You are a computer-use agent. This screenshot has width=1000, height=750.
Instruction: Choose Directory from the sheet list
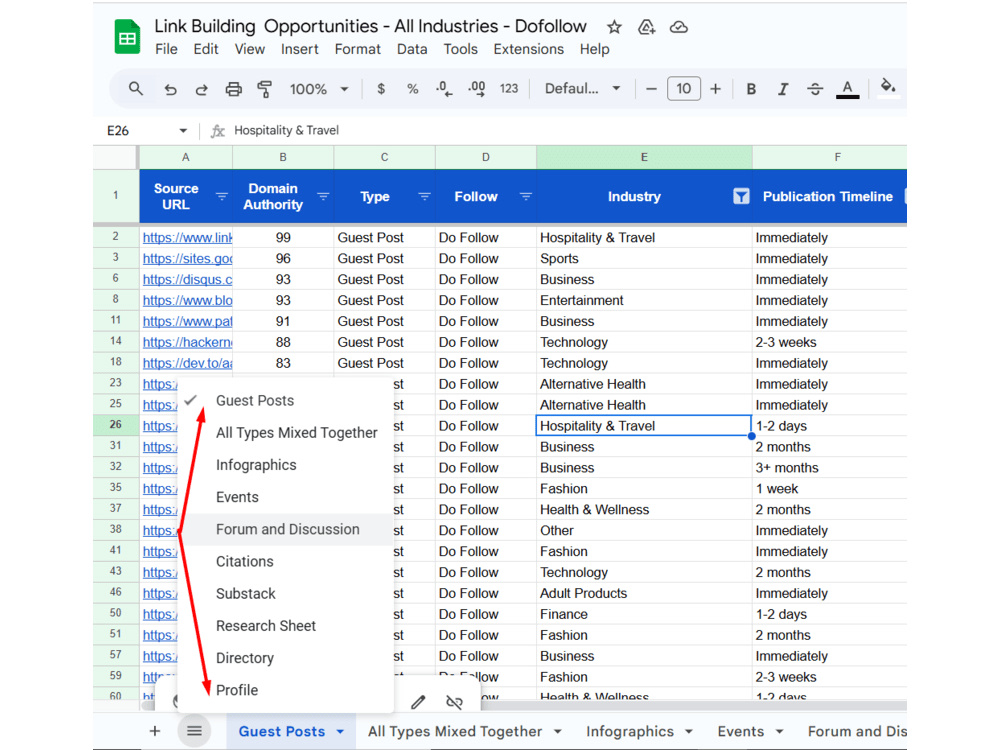coord(285,658)
